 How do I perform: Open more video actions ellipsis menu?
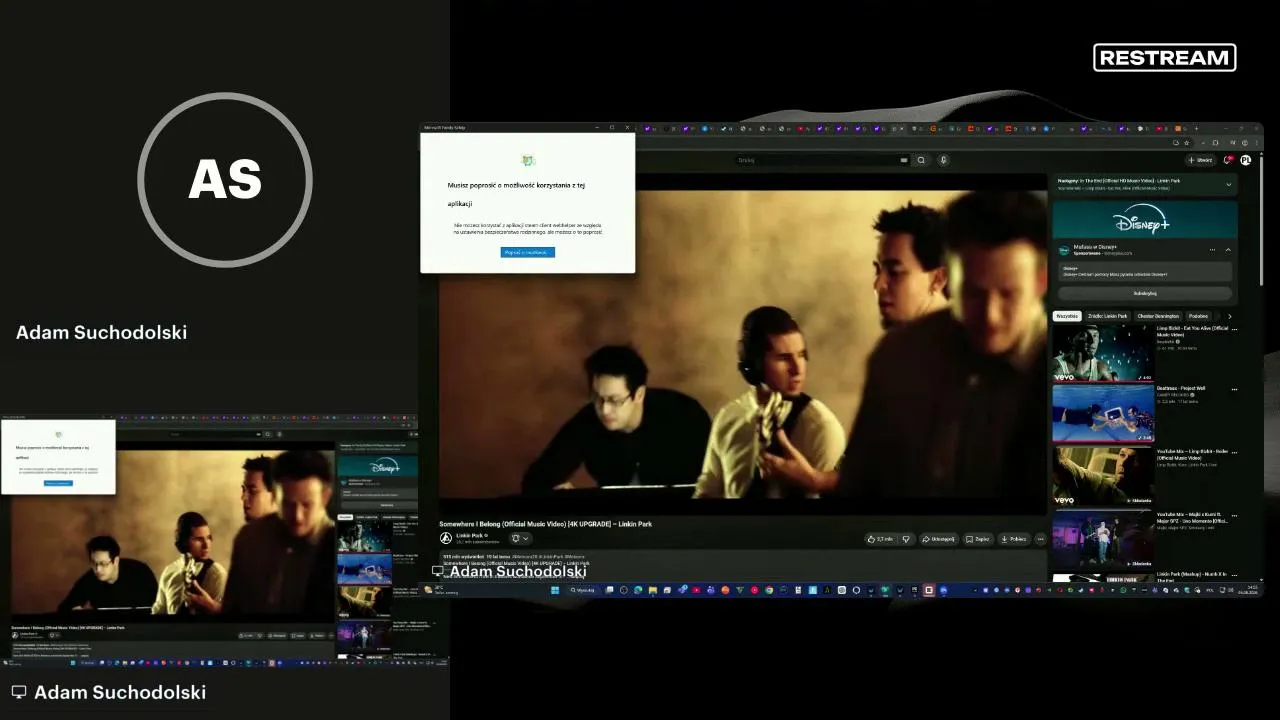[x=1040, y=539]
